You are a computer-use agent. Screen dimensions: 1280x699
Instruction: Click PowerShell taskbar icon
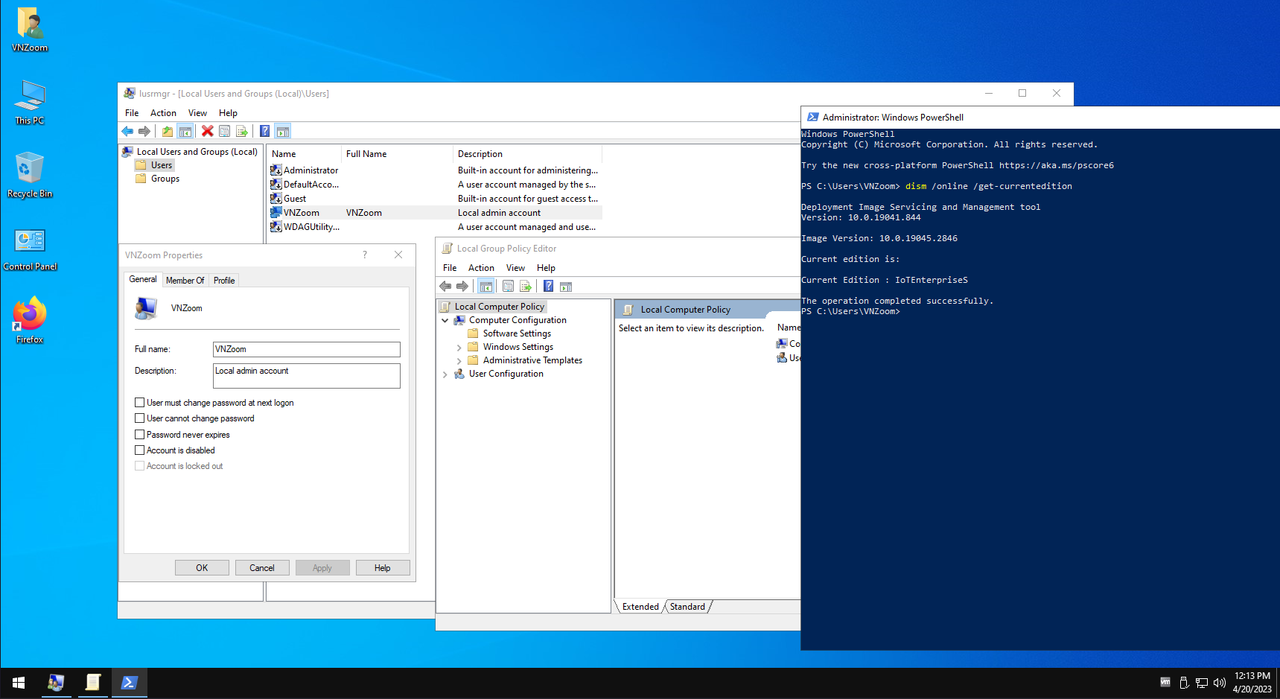[129, 683]
